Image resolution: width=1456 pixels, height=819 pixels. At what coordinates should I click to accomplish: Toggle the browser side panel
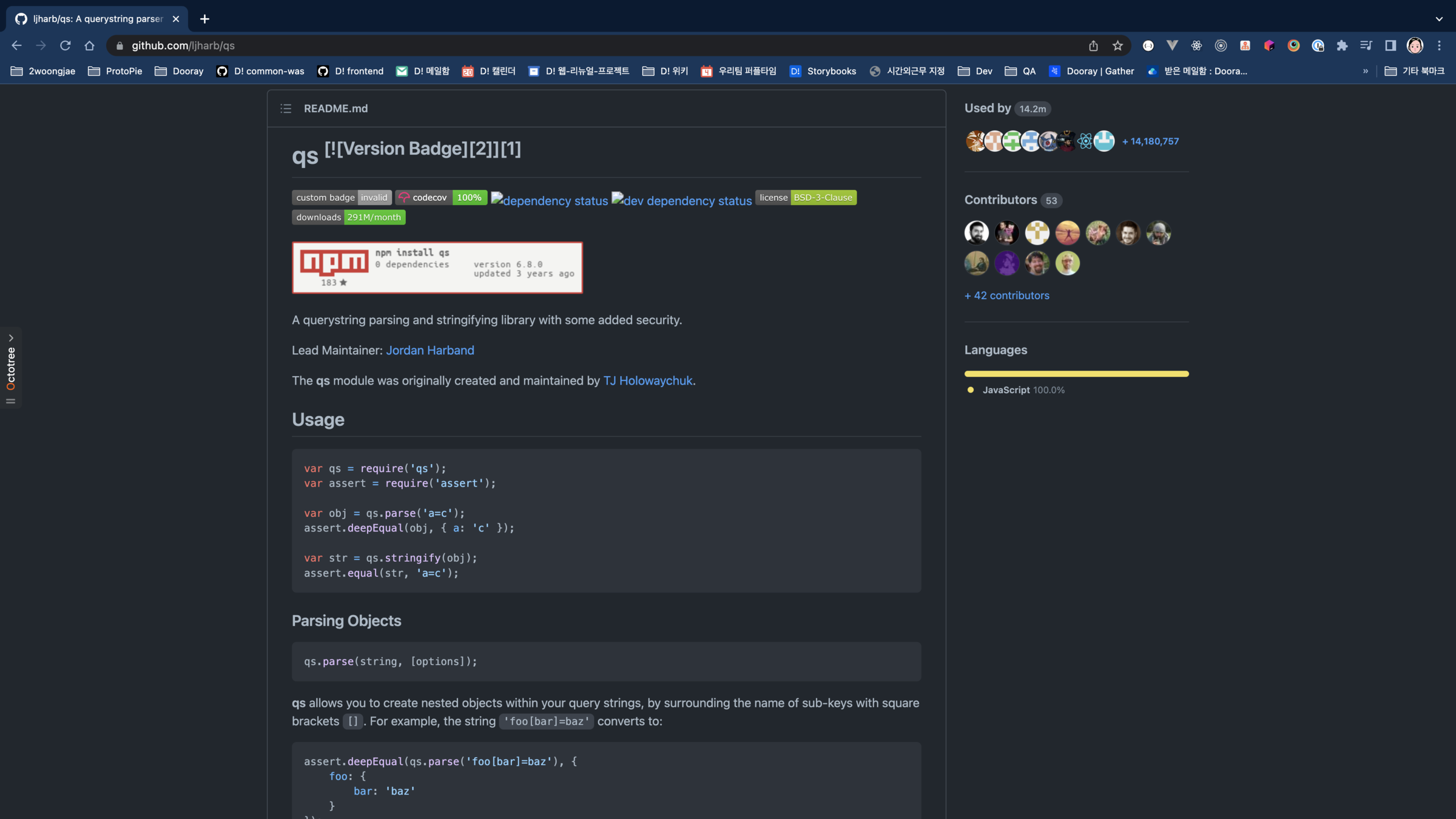point(1390,45)
